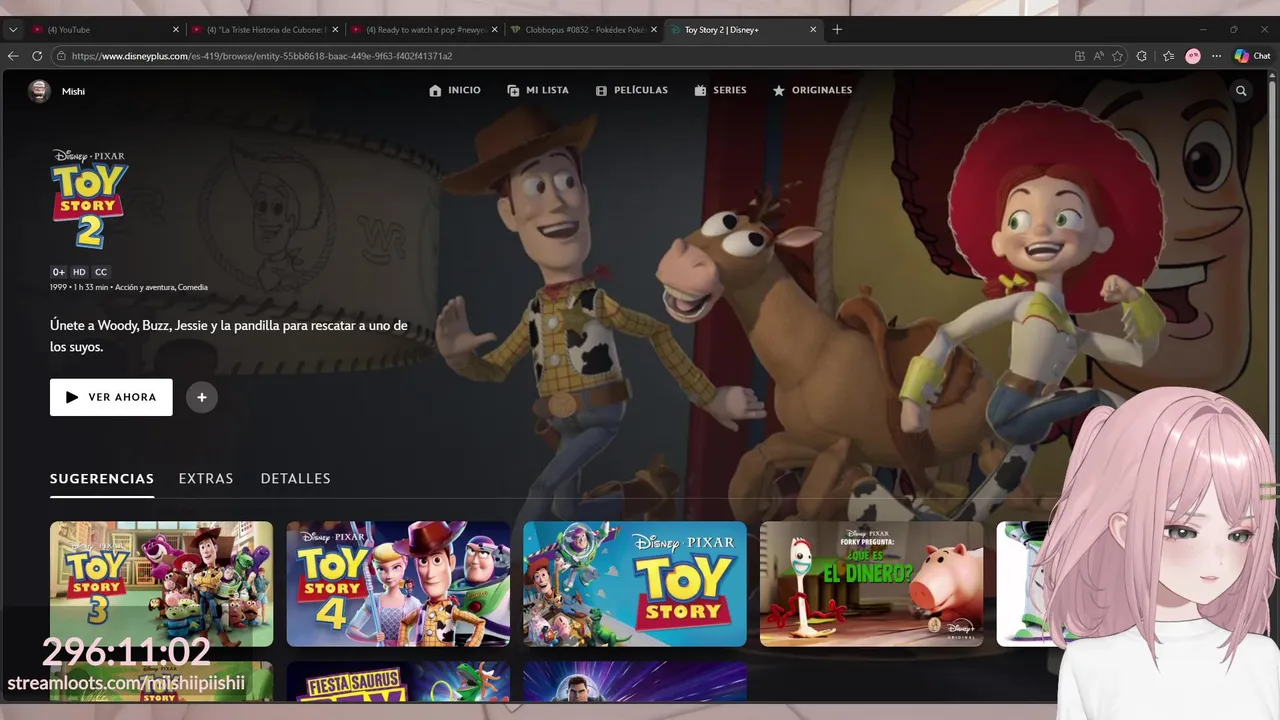
Task: Go to Inicio home
Action: (454, 90)
